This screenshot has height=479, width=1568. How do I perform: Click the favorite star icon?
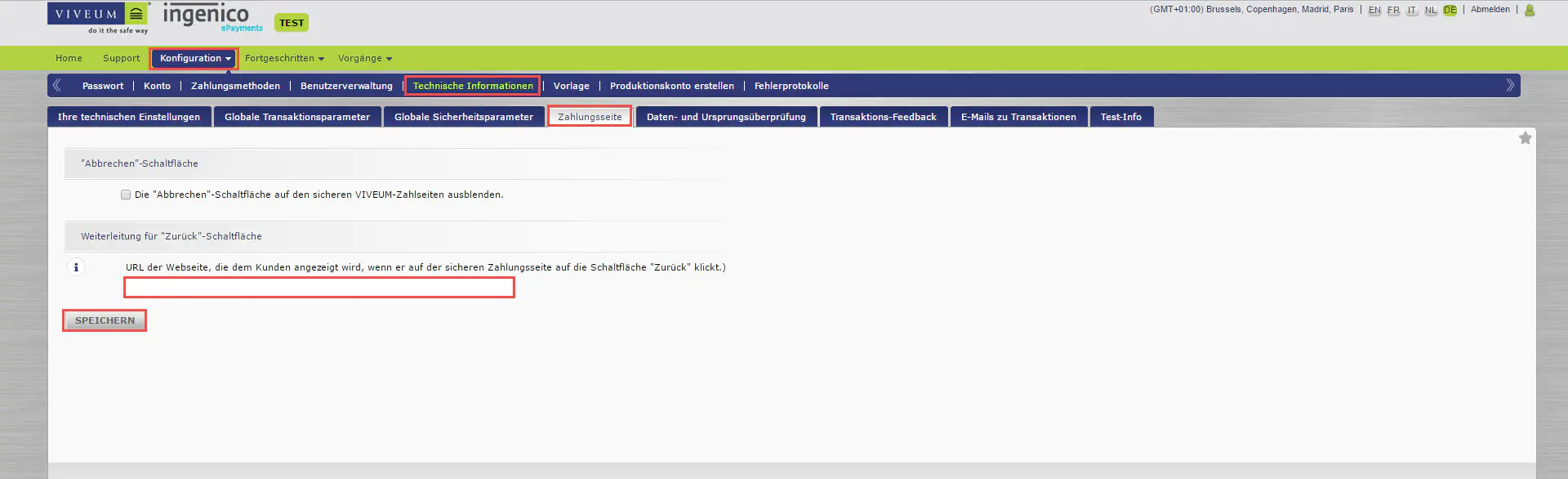[x=1525, y=138]
